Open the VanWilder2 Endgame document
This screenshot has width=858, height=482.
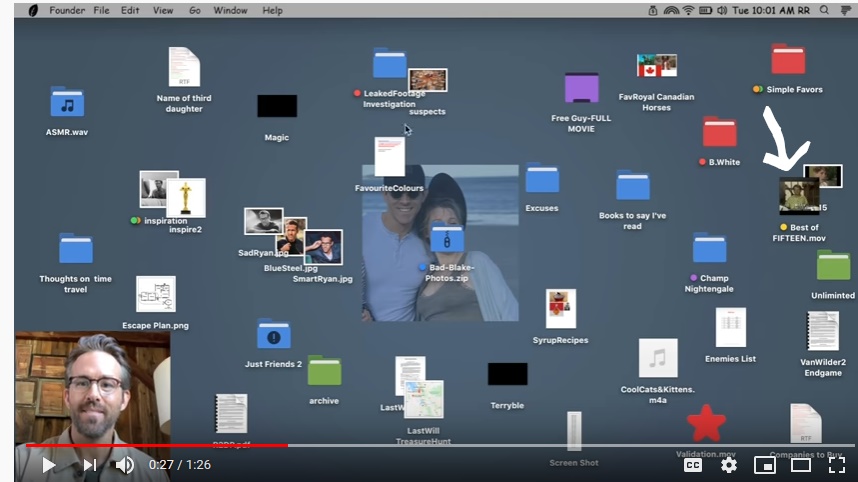[823, 330]
